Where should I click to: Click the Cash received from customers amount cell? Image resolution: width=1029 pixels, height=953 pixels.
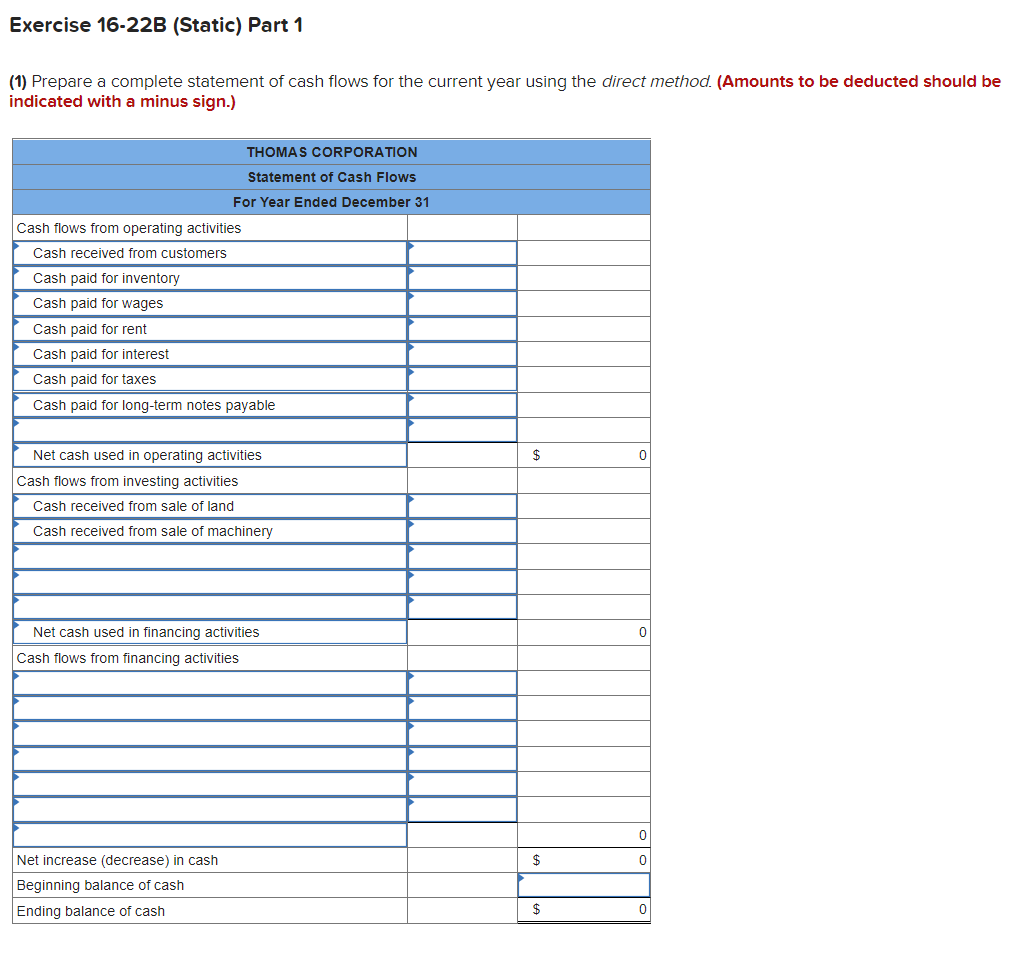(461, 253)
